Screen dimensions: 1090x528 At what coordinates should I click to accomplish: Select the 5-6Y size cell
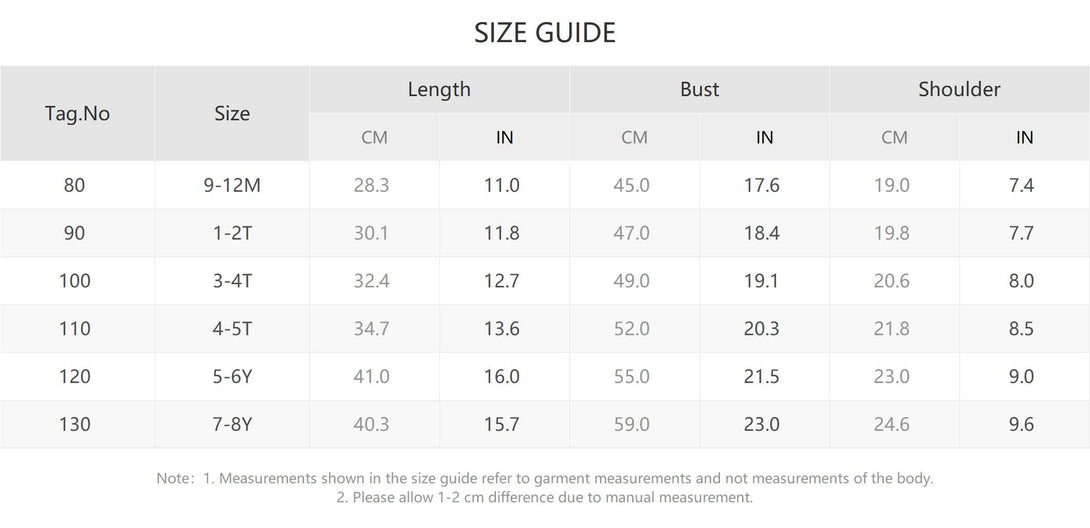coord(232,377)
